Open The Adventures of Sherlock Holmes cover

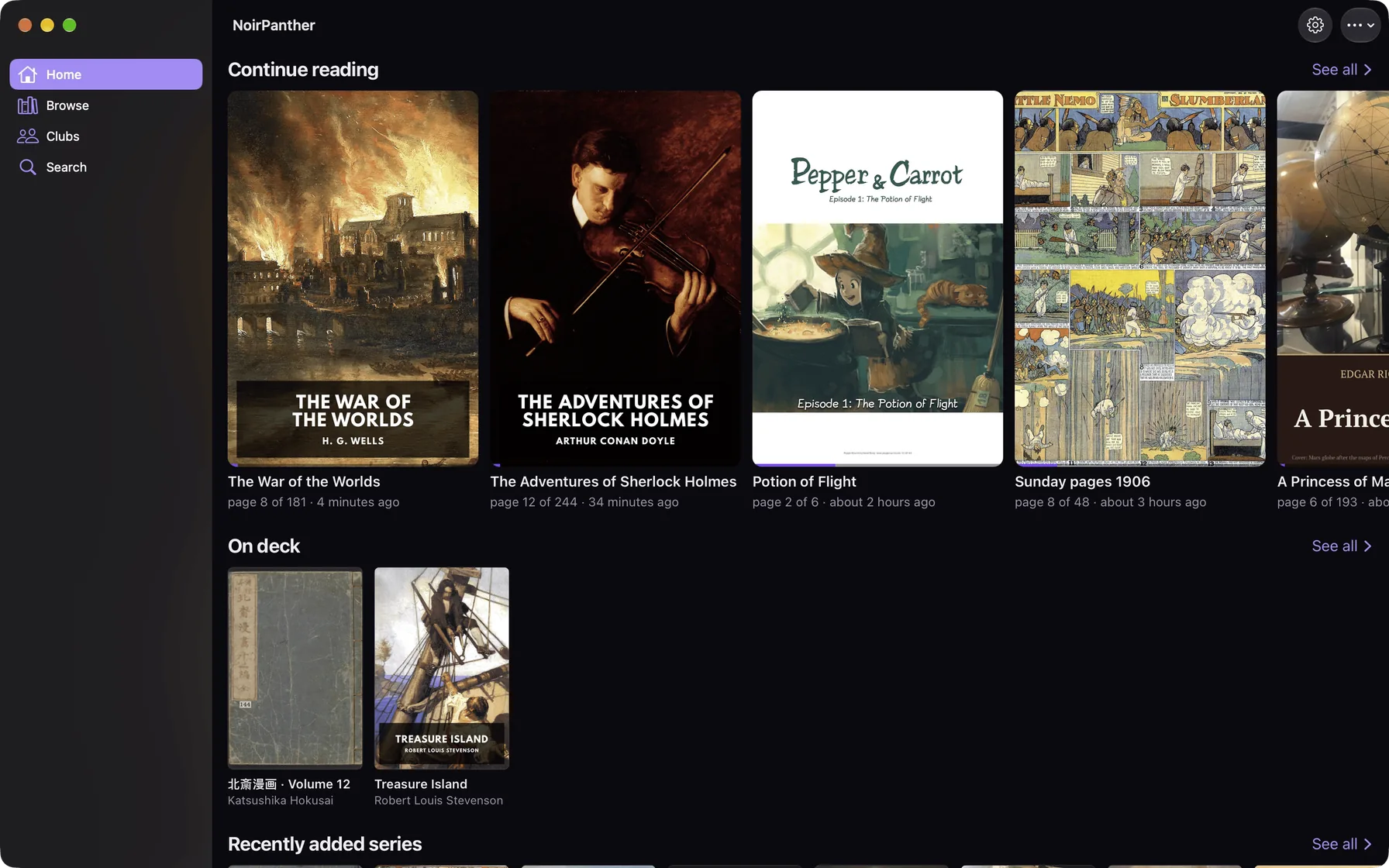pyautogui.click(x=615, y=278)
